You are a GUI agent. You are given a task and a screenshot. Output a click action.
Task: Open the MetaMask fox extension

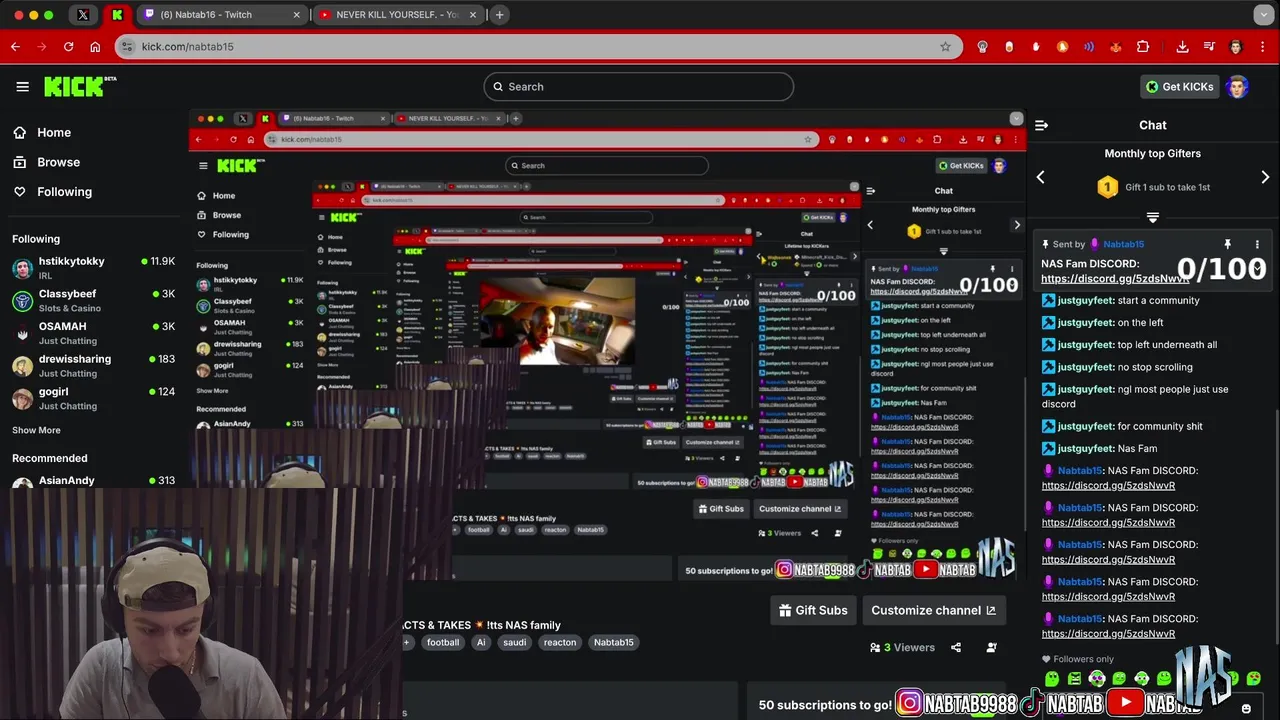[1116, 47]
